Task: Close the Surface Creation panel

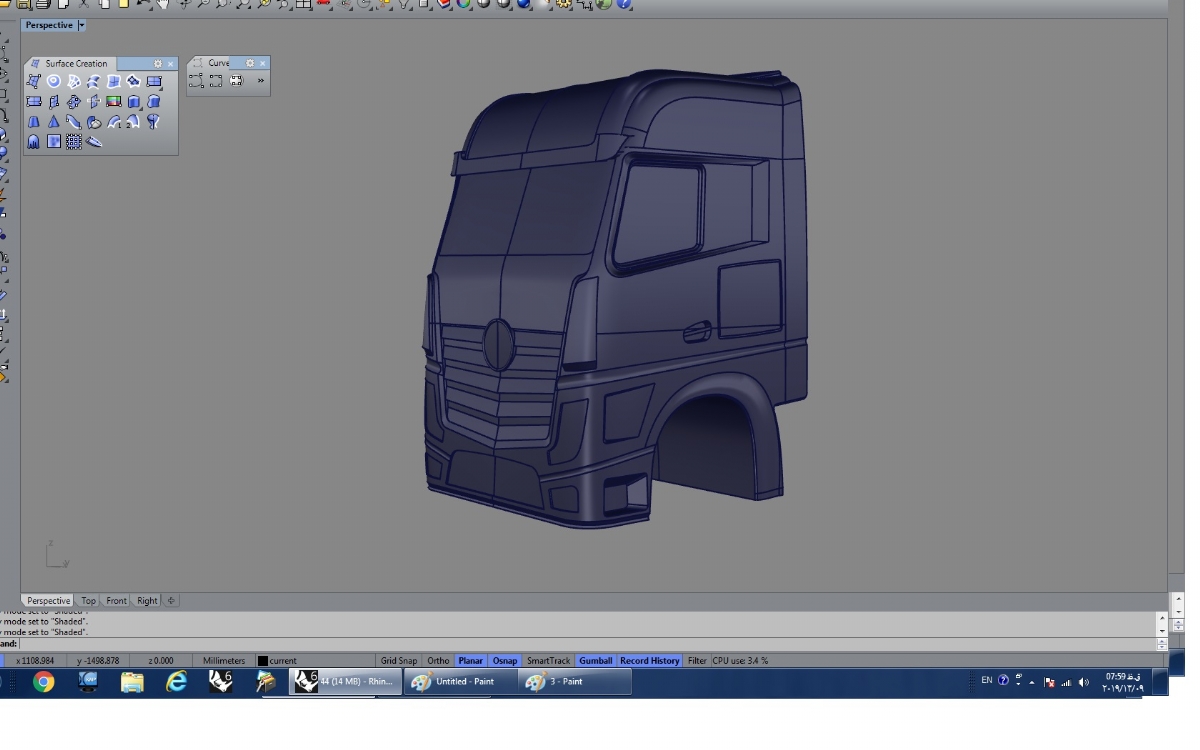Action: 171,64
